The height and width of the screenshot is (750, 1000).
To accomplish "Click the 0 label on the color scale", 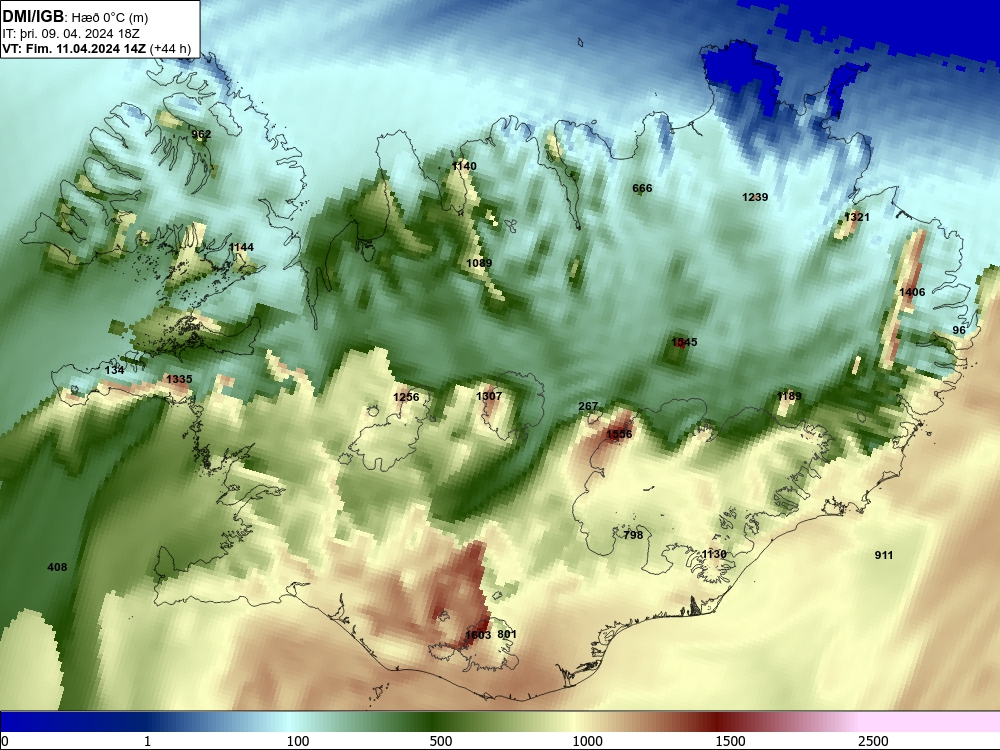I will (4, 741).
